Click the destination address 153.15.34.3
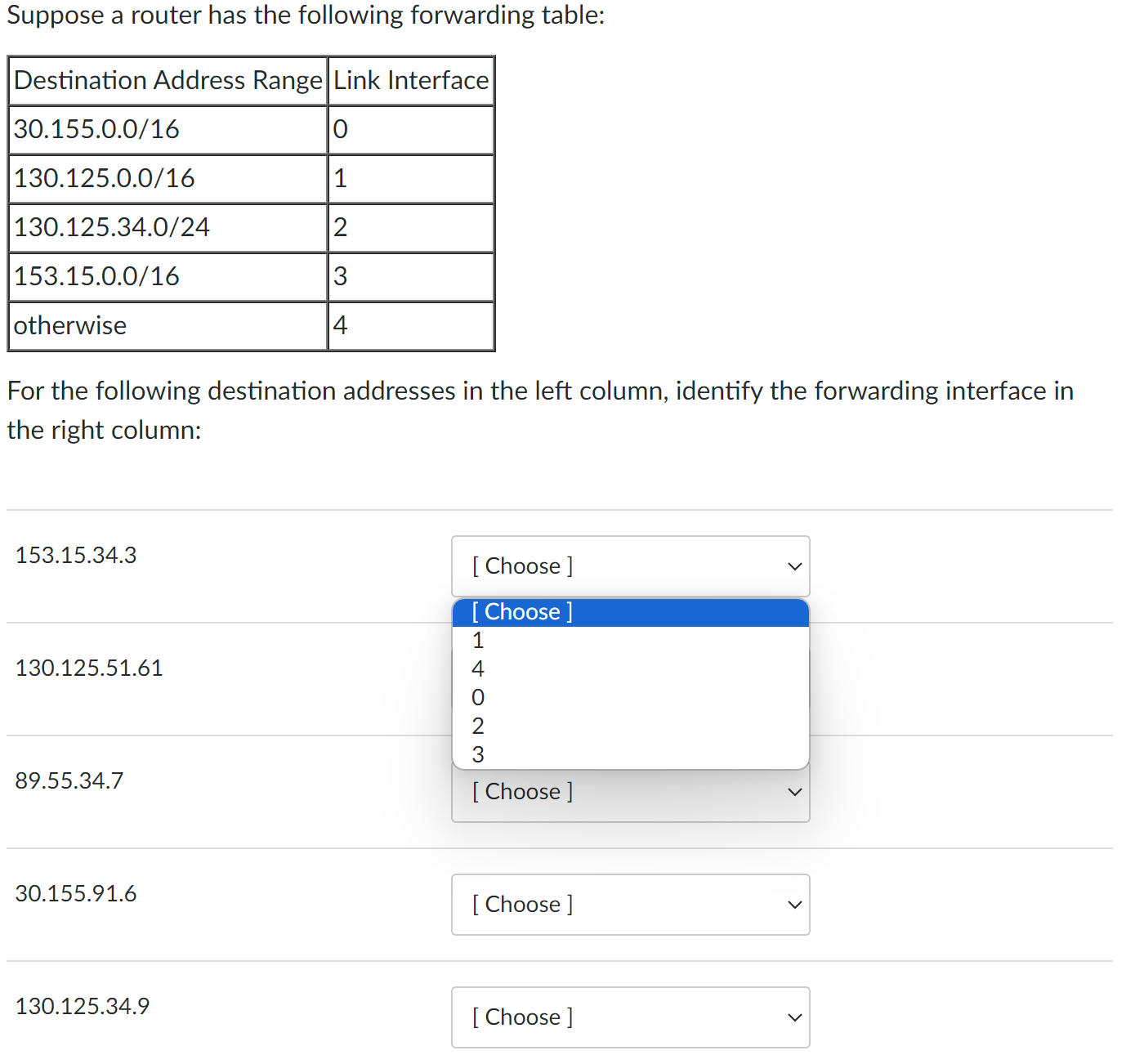 (75, 555)
